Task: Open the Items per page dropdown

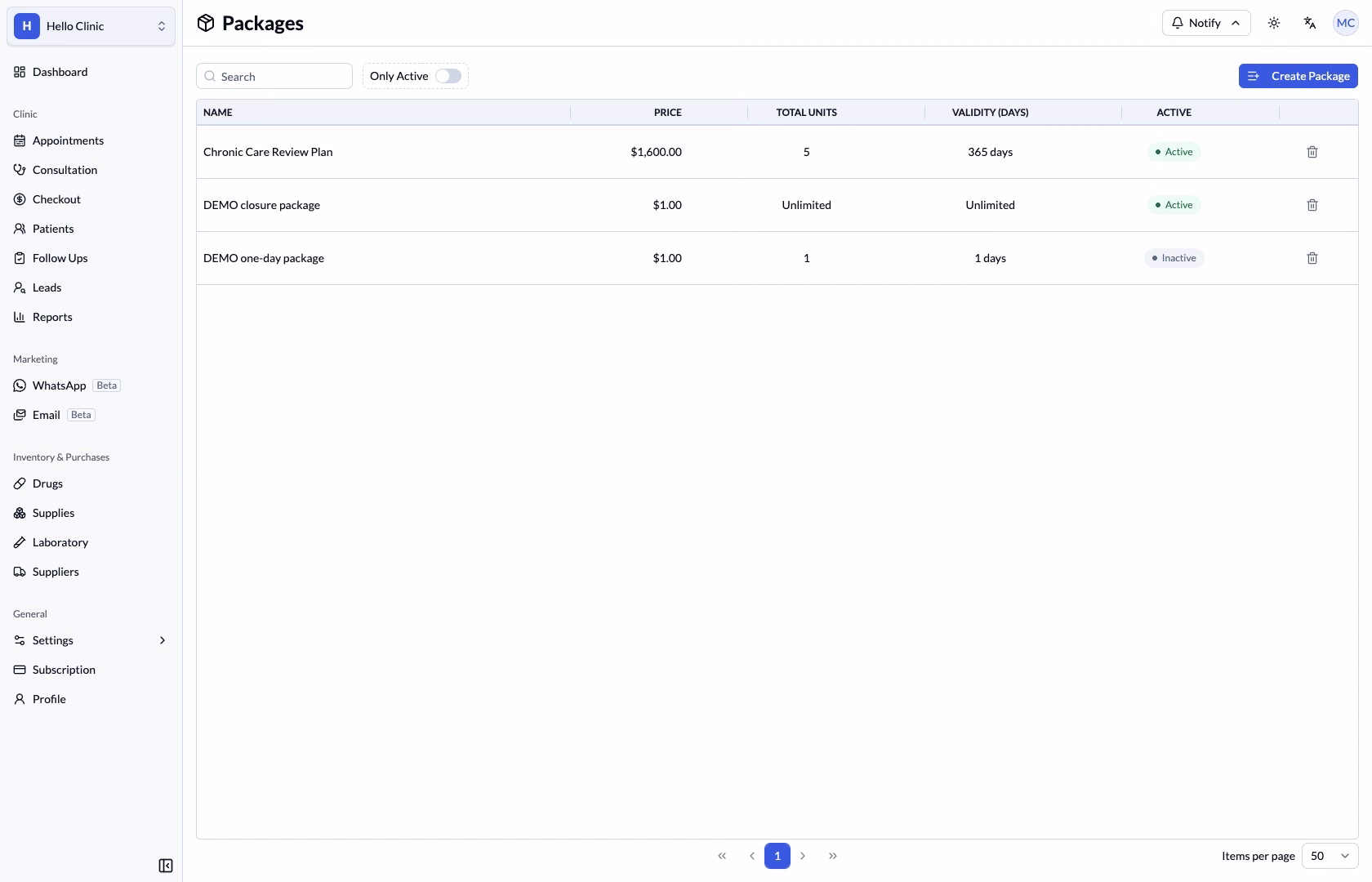Action: [x=1330, y=856]
